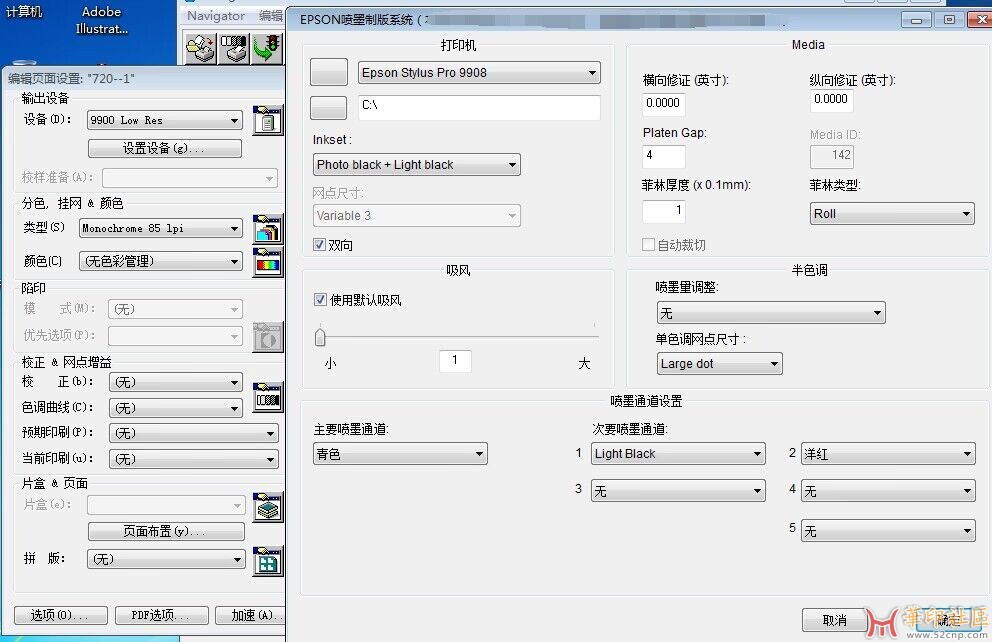Image resolution: width=992 pixels, height=642 pixels.
Task: Open 菲林类型 Roll dropdown
Action: click(x=891, y=214)
